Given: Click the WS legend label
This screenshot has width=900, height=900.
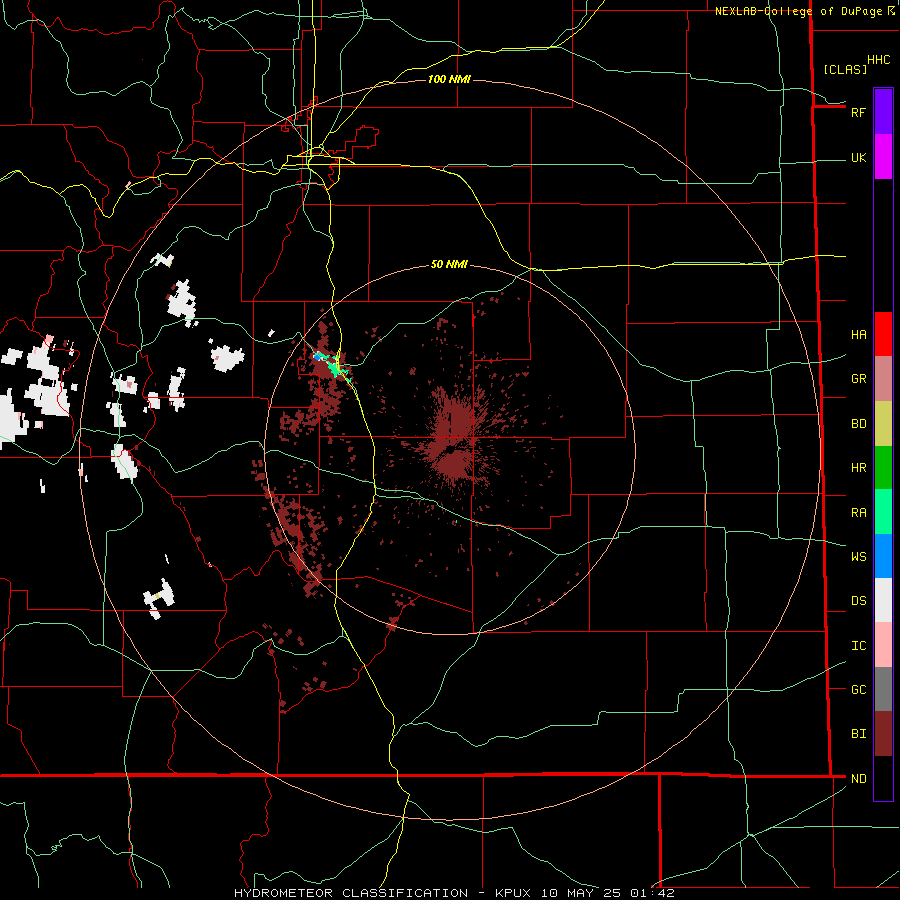Looking at the screenshot, I should click(858, 557).
